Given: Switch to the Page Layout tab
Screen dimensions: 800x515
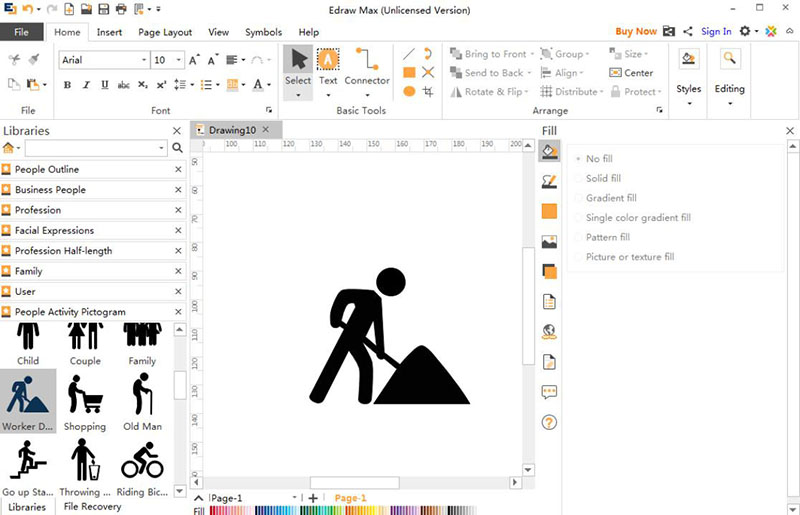Looking at the screenshot, I should (x=165, y=32).
